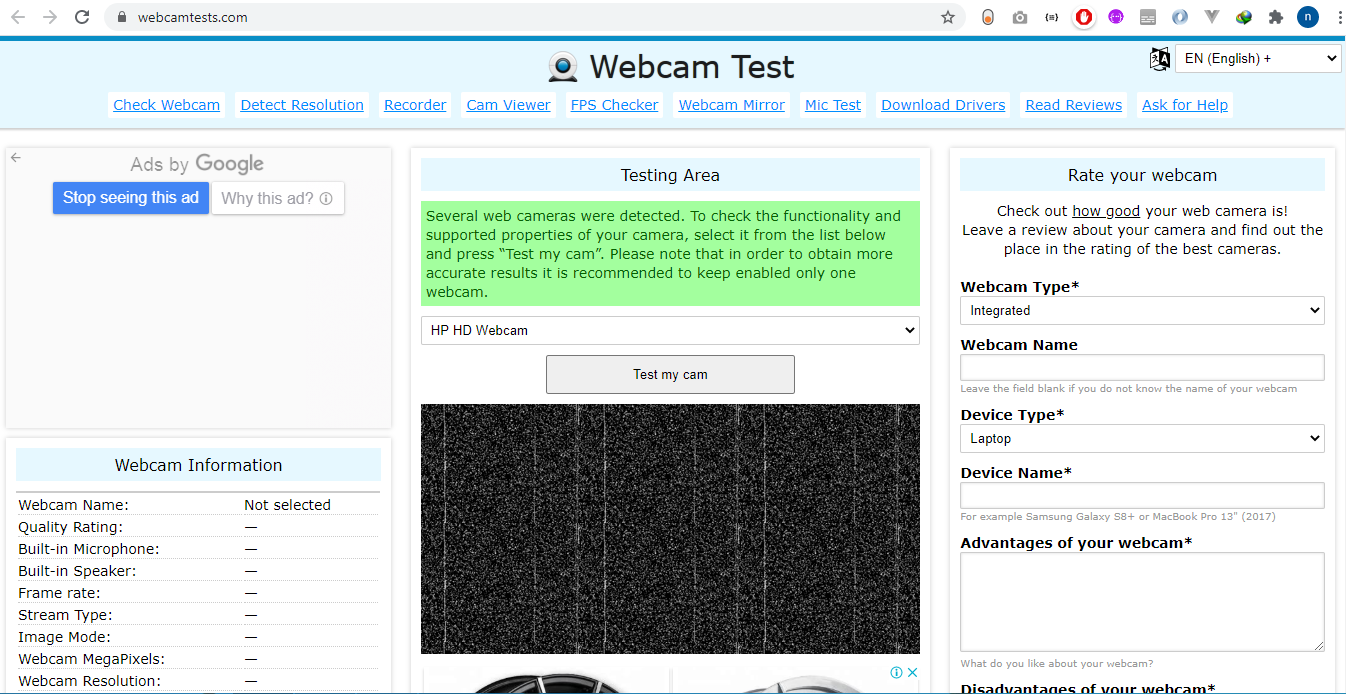
Task: Open the browser Extensions puzzle-piece icon
Action: point(1276,16)
